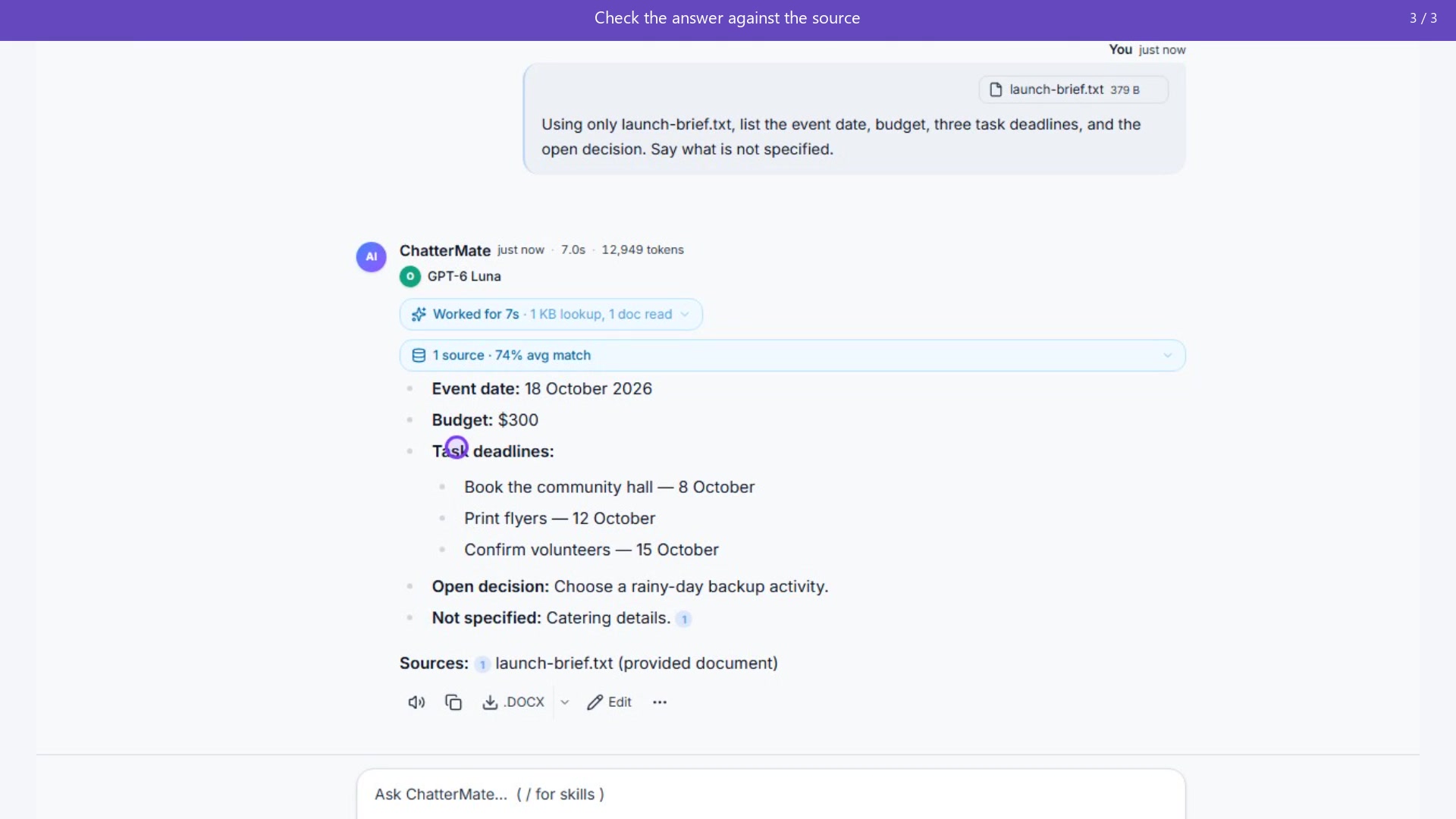
Task: Click the 'Not specified: Catering details.' line
Action: [x=551, y=617]
